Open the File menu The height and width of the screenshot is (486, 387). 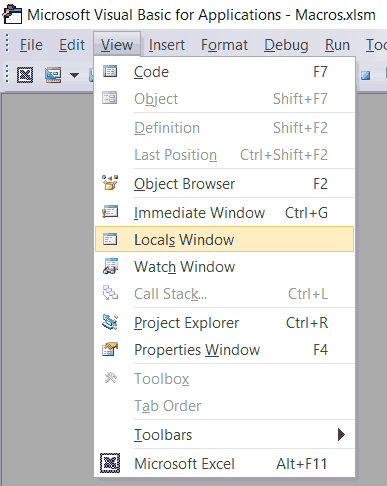point(31,45)
